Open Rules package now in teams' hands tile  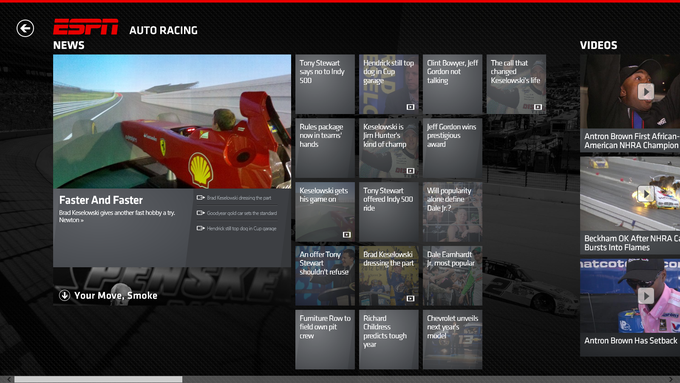click(x=325, y=148)
